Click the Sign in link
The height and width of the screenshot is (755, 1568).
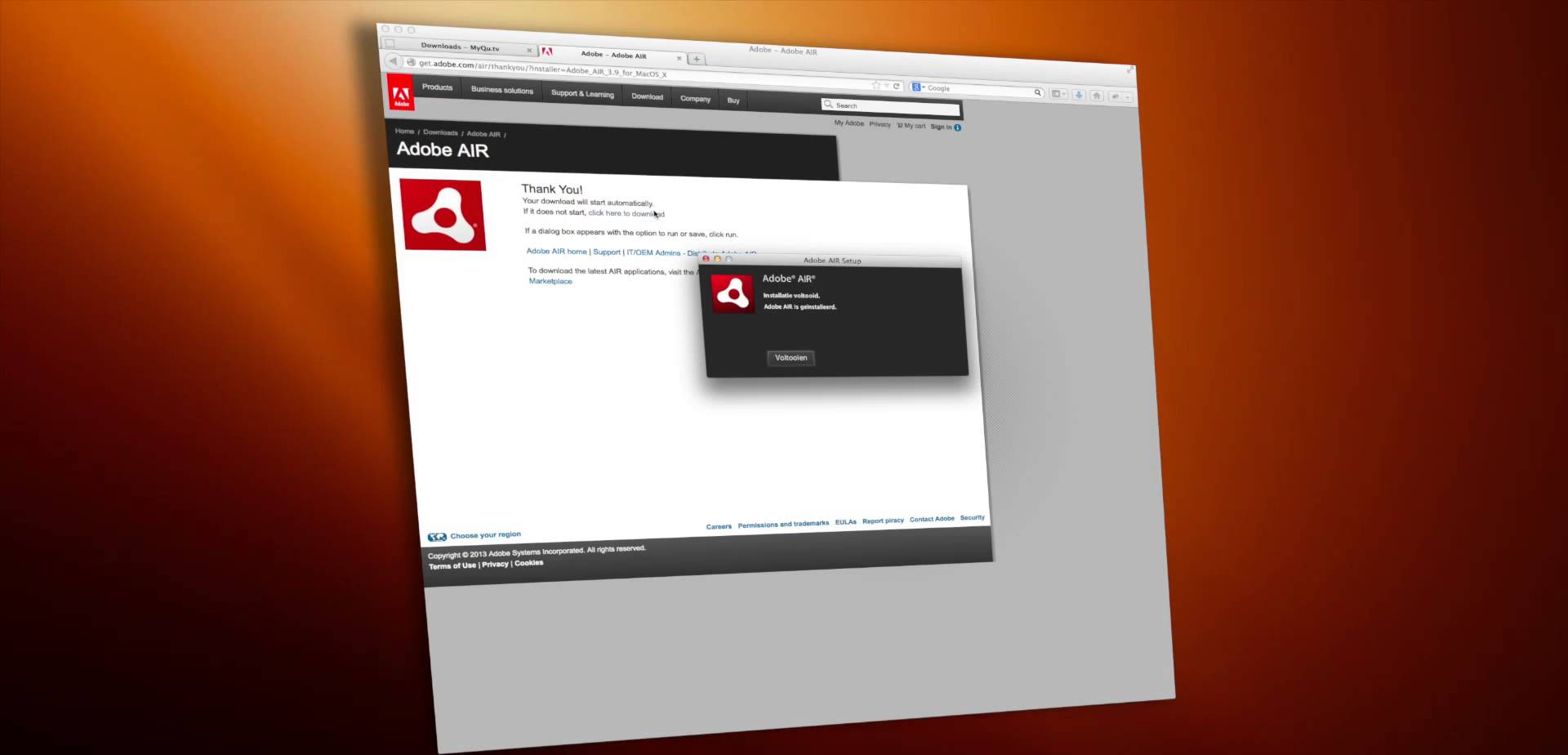(941, 127)
